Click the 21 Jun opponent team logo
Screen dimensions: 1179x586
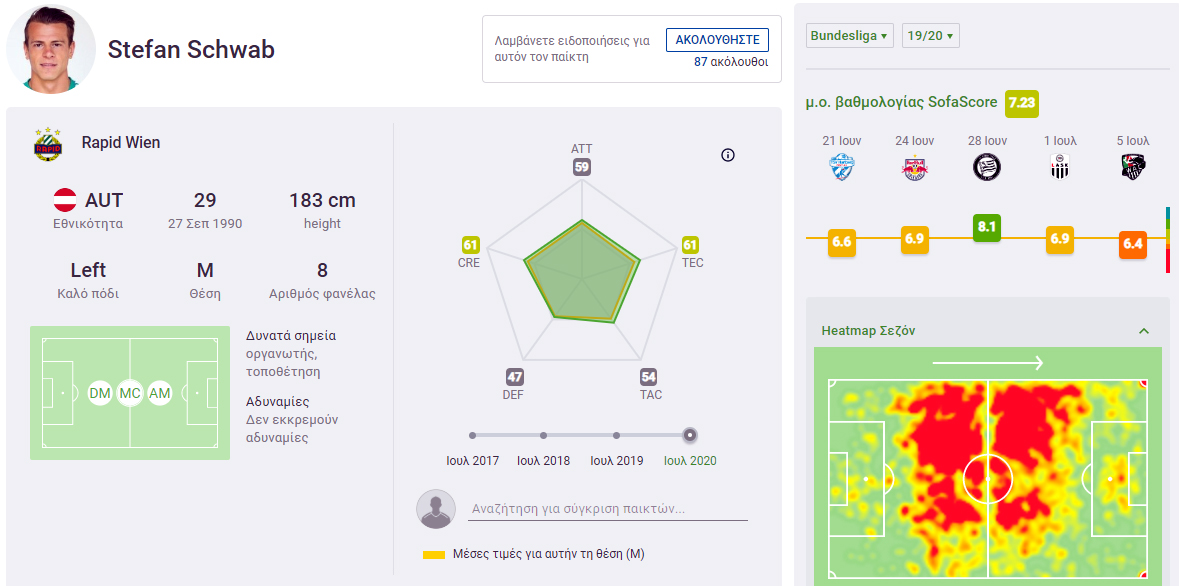(x=841, y=168)
